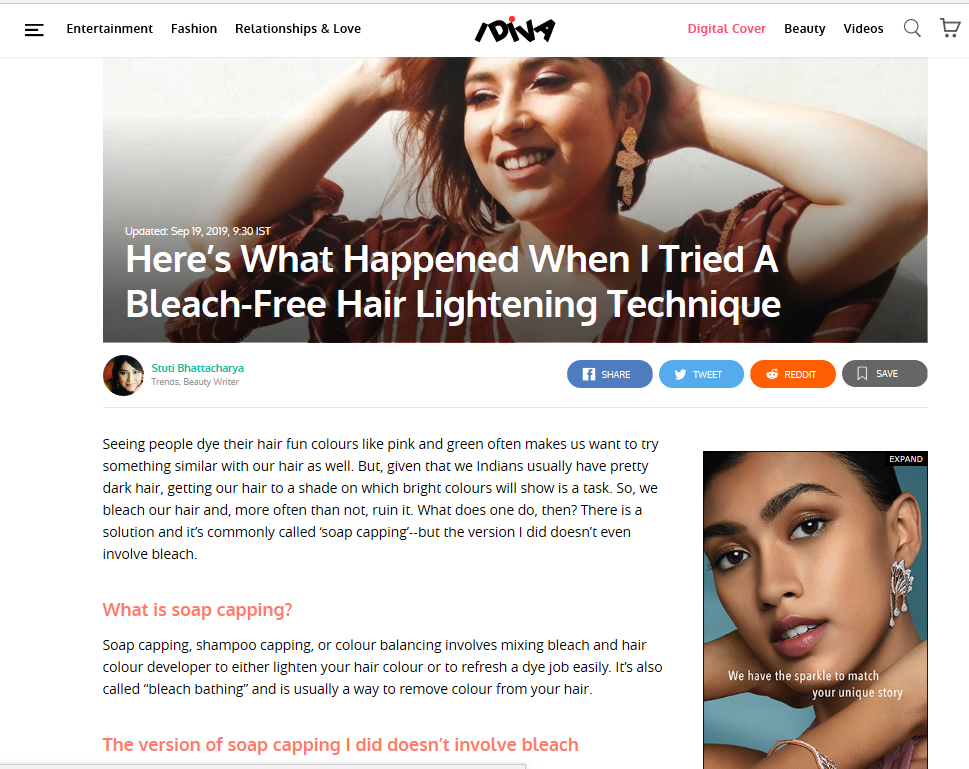The image size is (969, 769).
Task: Open the Videos section
Action: (x=863, y=28)
